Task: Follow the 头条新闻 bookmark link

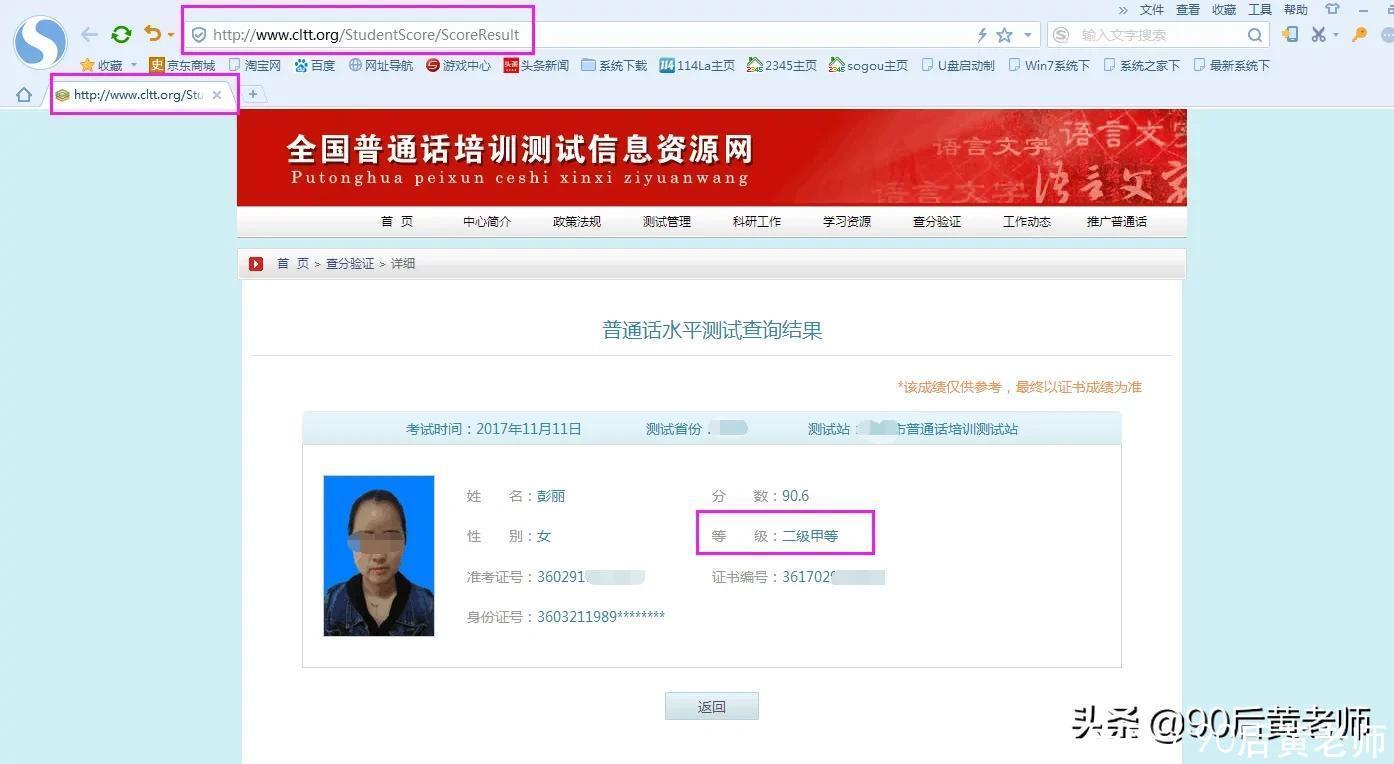Action: point(544,65)
